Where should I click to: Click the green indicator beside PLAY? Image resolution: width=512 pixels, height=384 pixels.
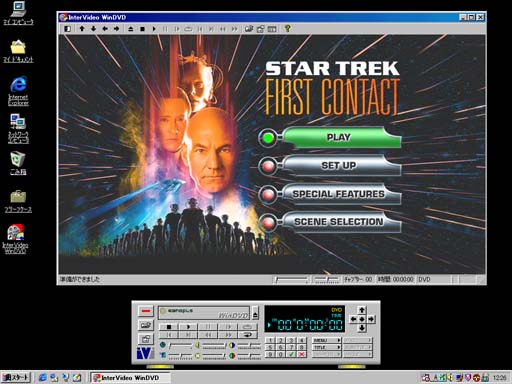268,138
